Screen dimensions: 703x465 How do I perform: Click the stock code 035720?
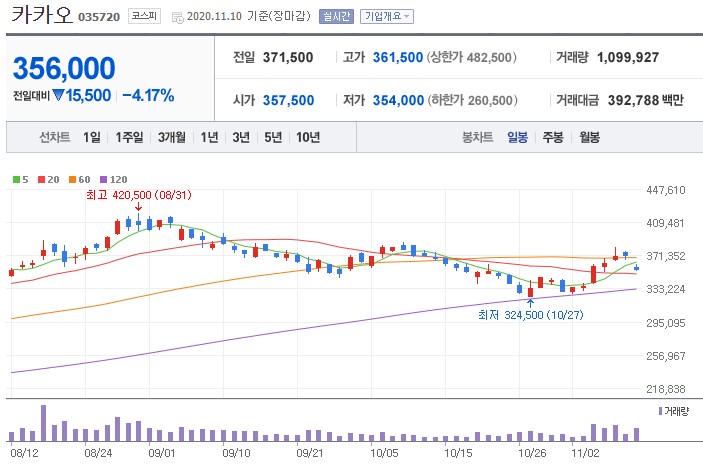coord(99,17)
